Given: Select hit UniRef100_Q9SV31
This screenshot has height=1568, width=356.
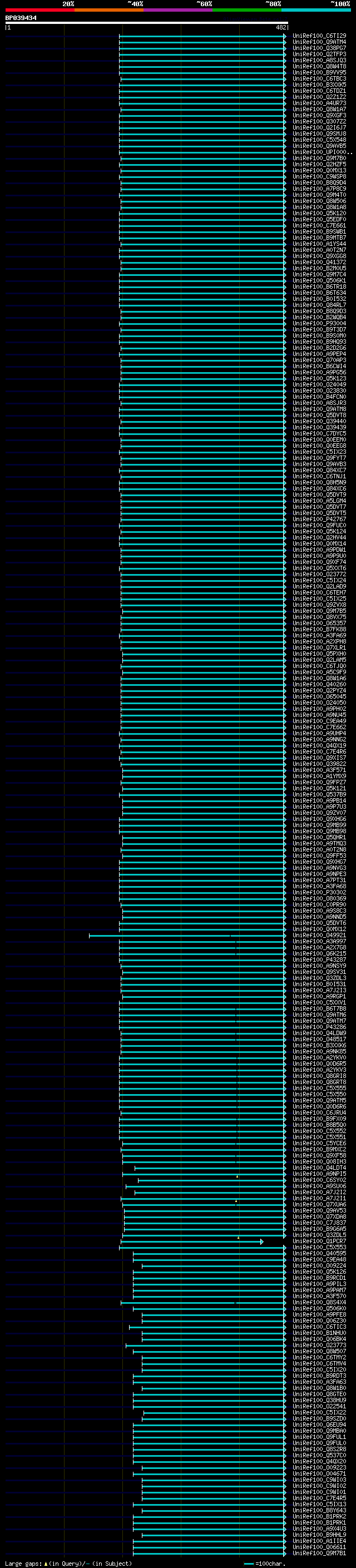Looking at the screenshot, I should tap(319, 972).
